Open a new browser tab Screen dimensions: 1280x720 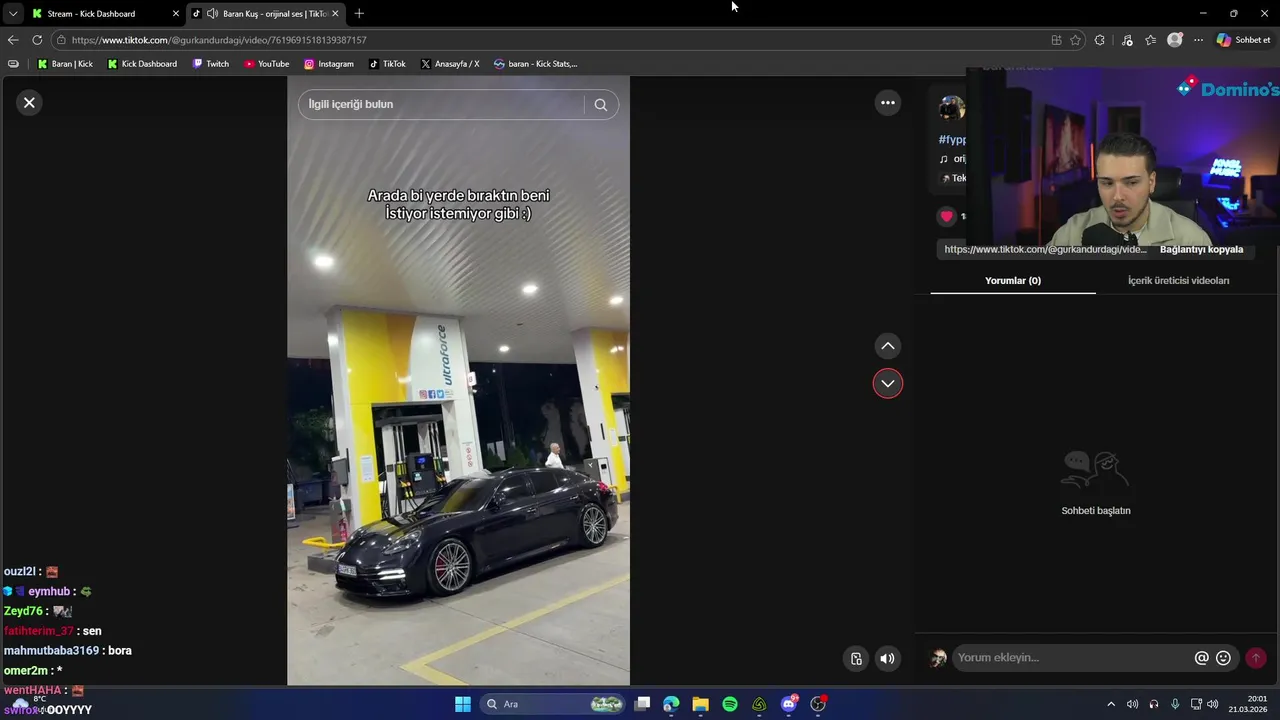(359, 14)
